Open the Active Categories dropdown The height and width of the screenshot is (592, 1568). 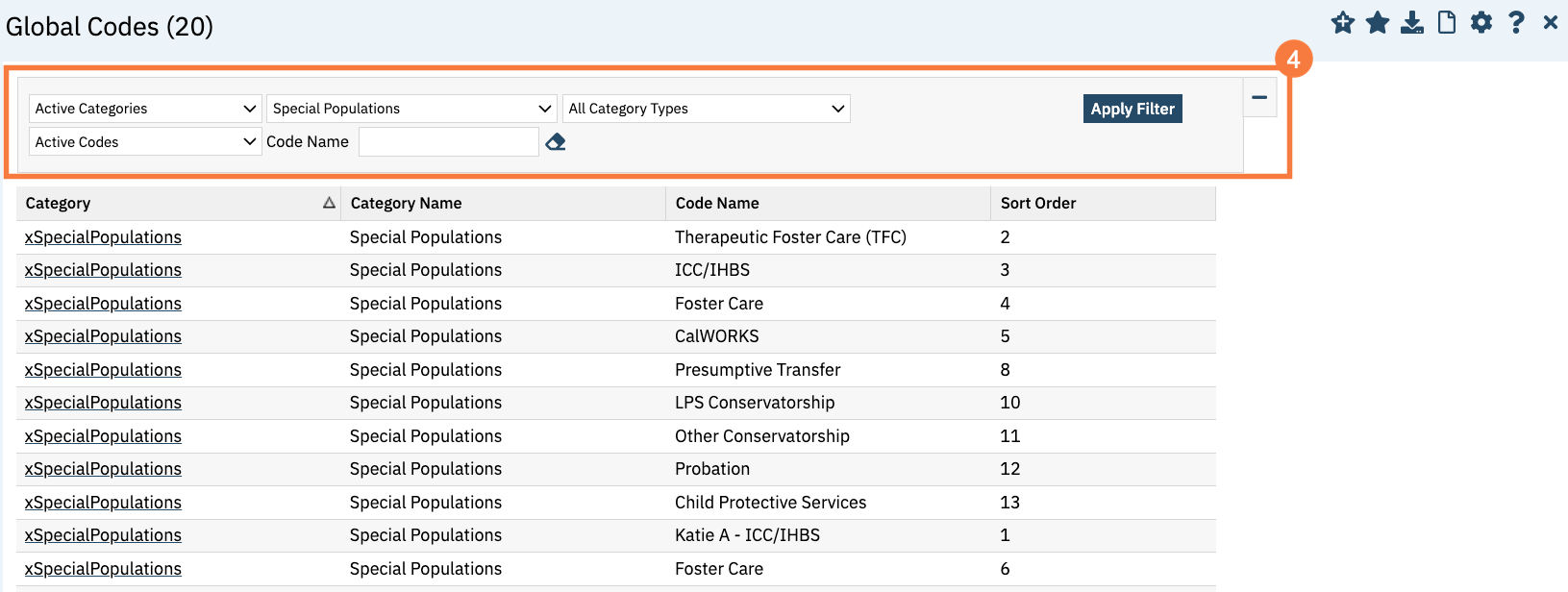click(x=145, y=109)
